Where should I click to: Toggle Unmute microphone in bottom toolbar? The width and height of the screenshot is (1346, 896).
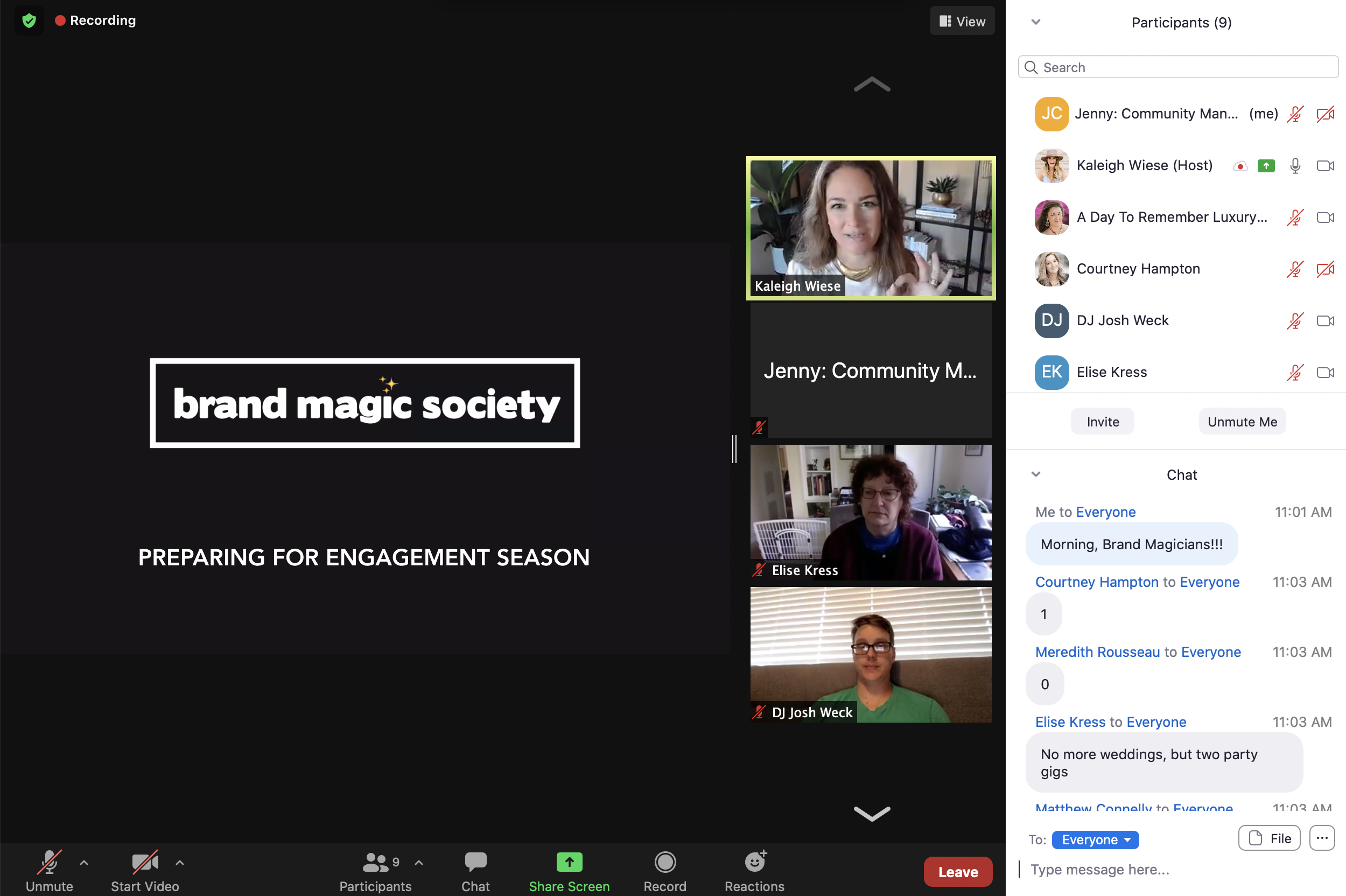point(49,862)
